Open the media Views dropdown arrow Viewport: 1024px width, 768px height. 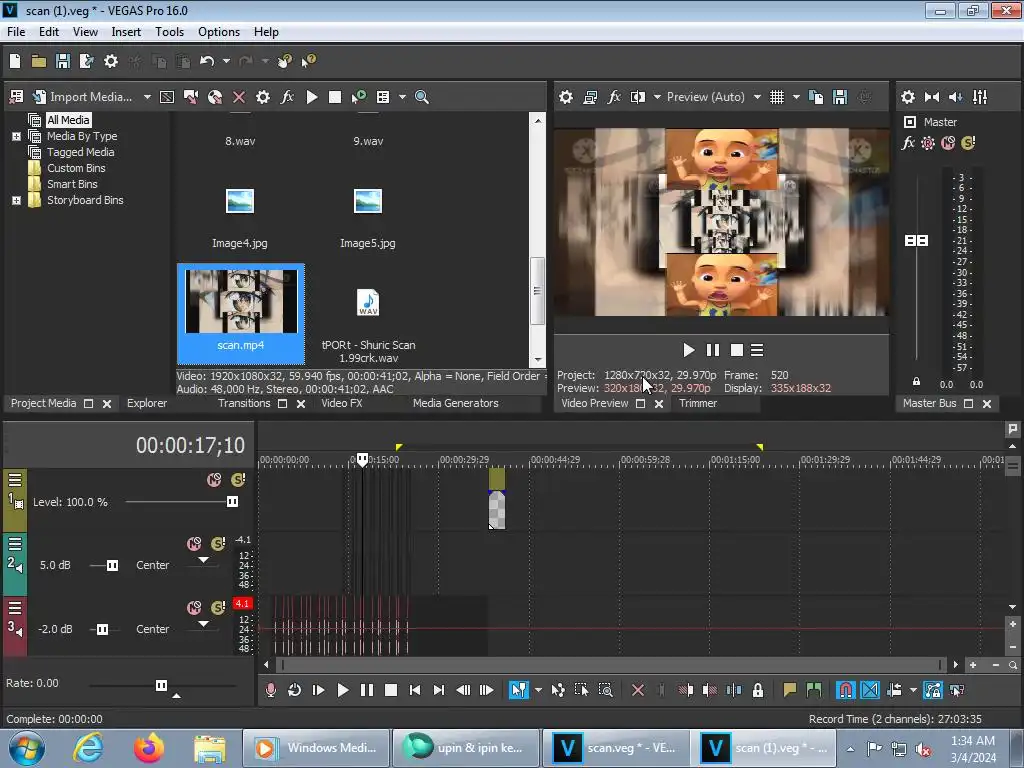[402, 97]
